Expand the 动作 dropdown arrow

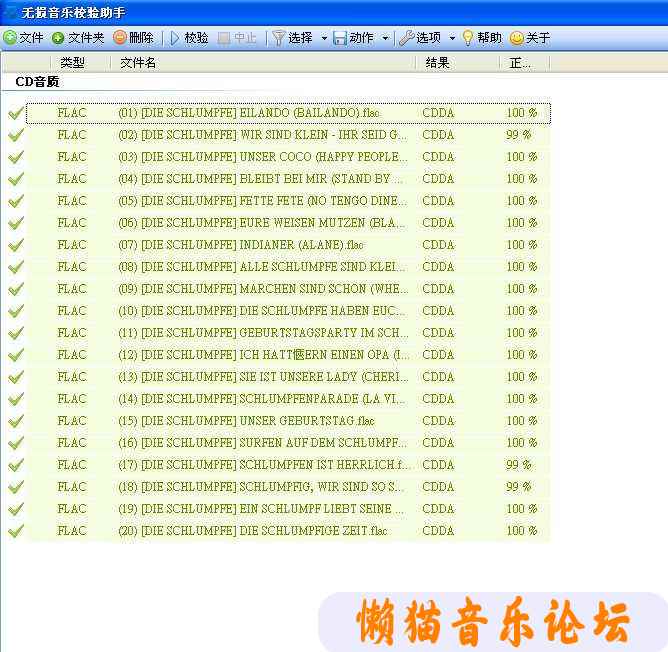coord(386,38)
